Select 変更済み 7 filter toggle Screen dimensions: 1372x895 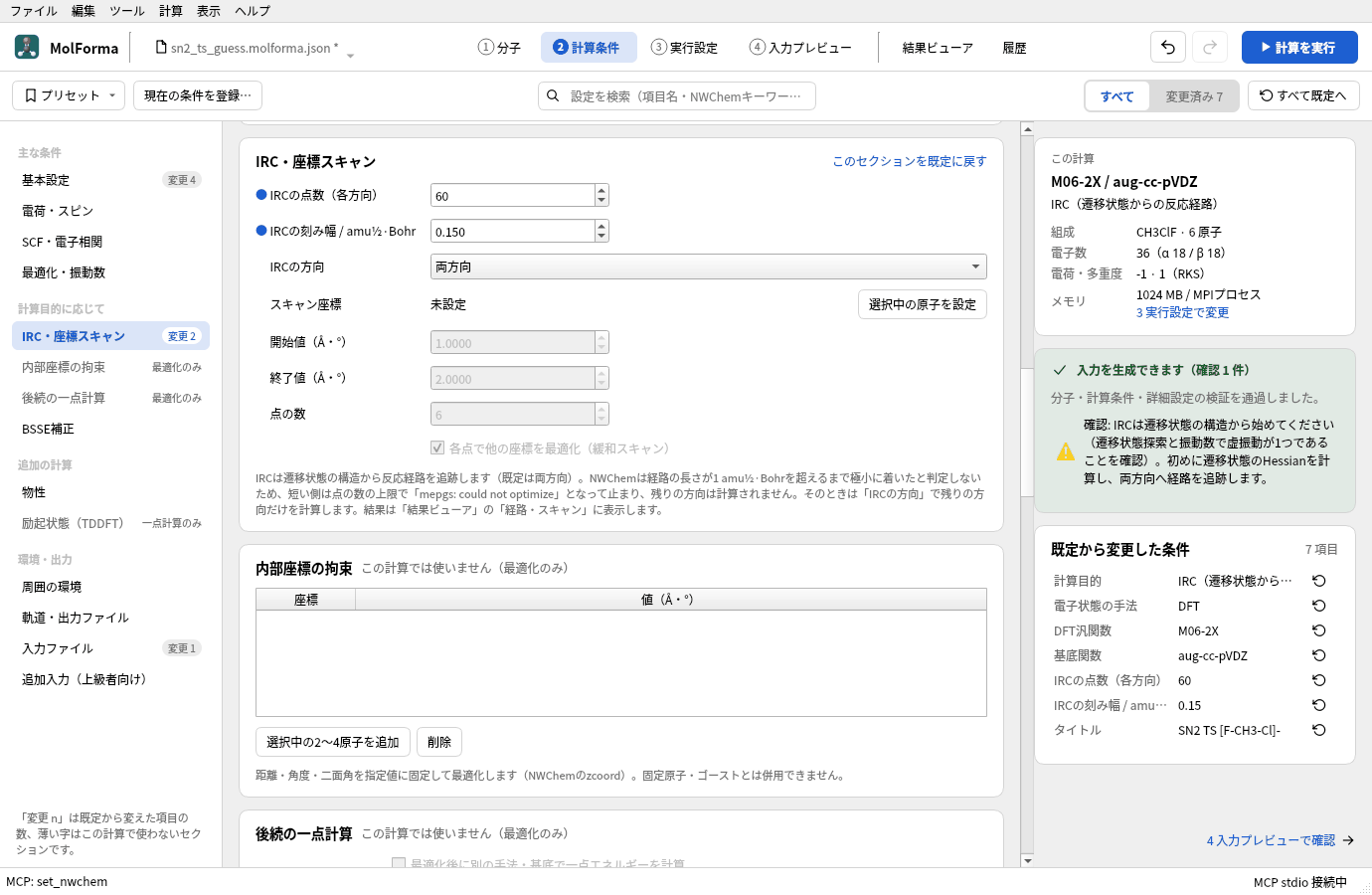coord(1194,96)
